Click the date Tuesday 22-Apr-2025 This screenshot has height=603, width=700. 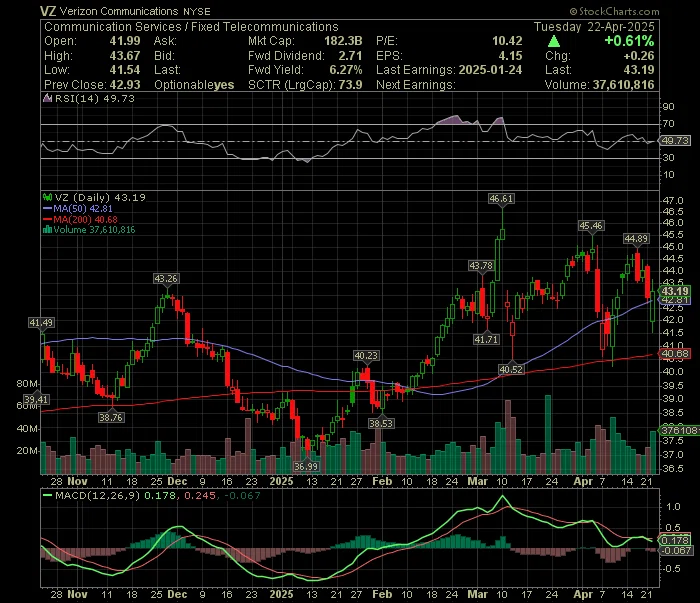tap(594, 27)
